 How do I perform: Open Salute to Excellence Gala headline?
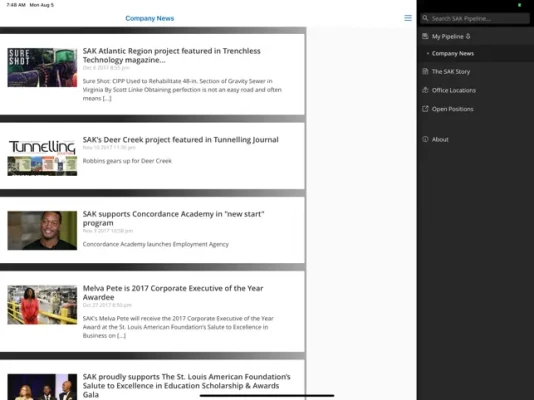(187, 386)
